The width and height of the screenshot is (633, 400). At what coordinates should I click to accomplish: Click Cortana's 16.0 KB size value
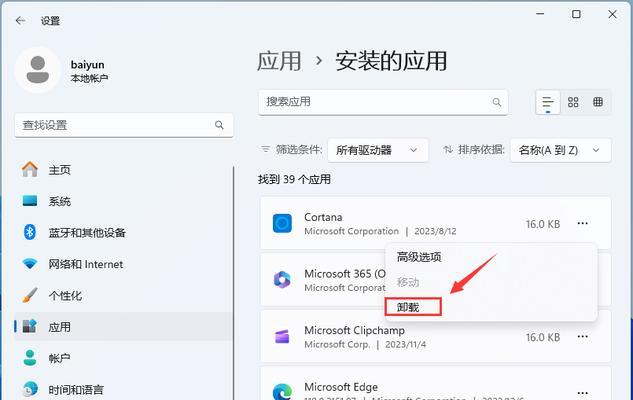coord(543,224)
